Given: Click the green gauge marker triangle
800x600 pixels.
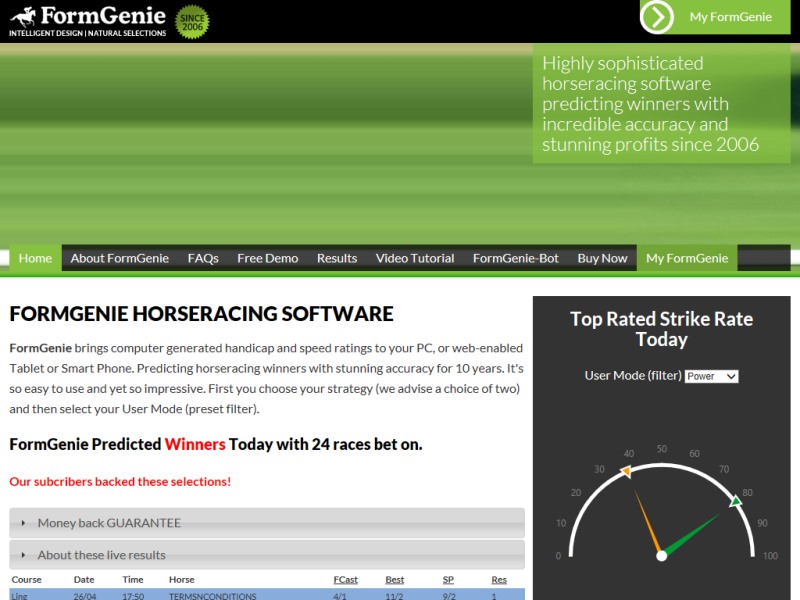Looking at the screenshot, I should pos(735,501).
